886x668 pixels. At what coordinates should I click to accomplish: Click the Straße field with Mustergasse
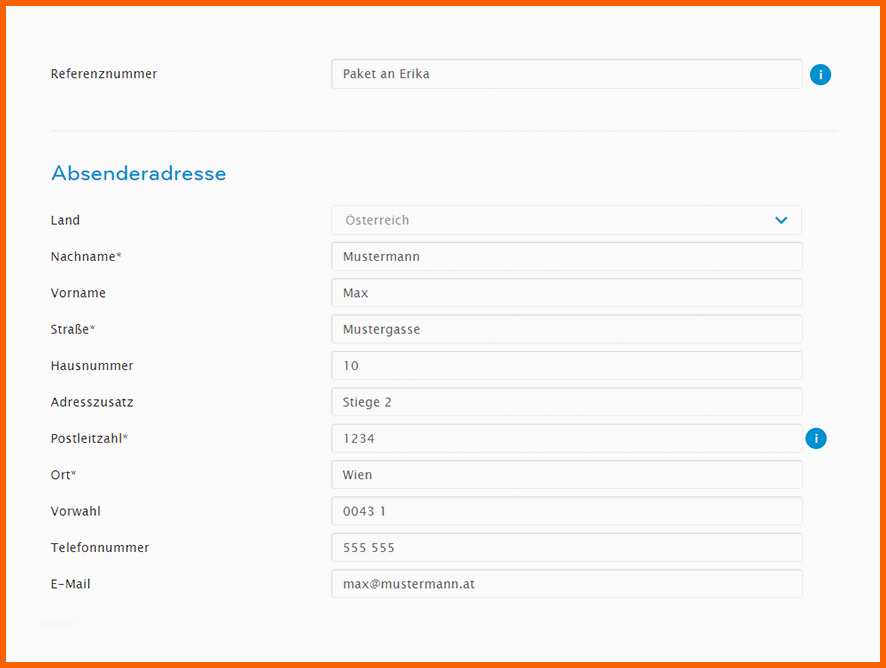click(x=566, y=329)
